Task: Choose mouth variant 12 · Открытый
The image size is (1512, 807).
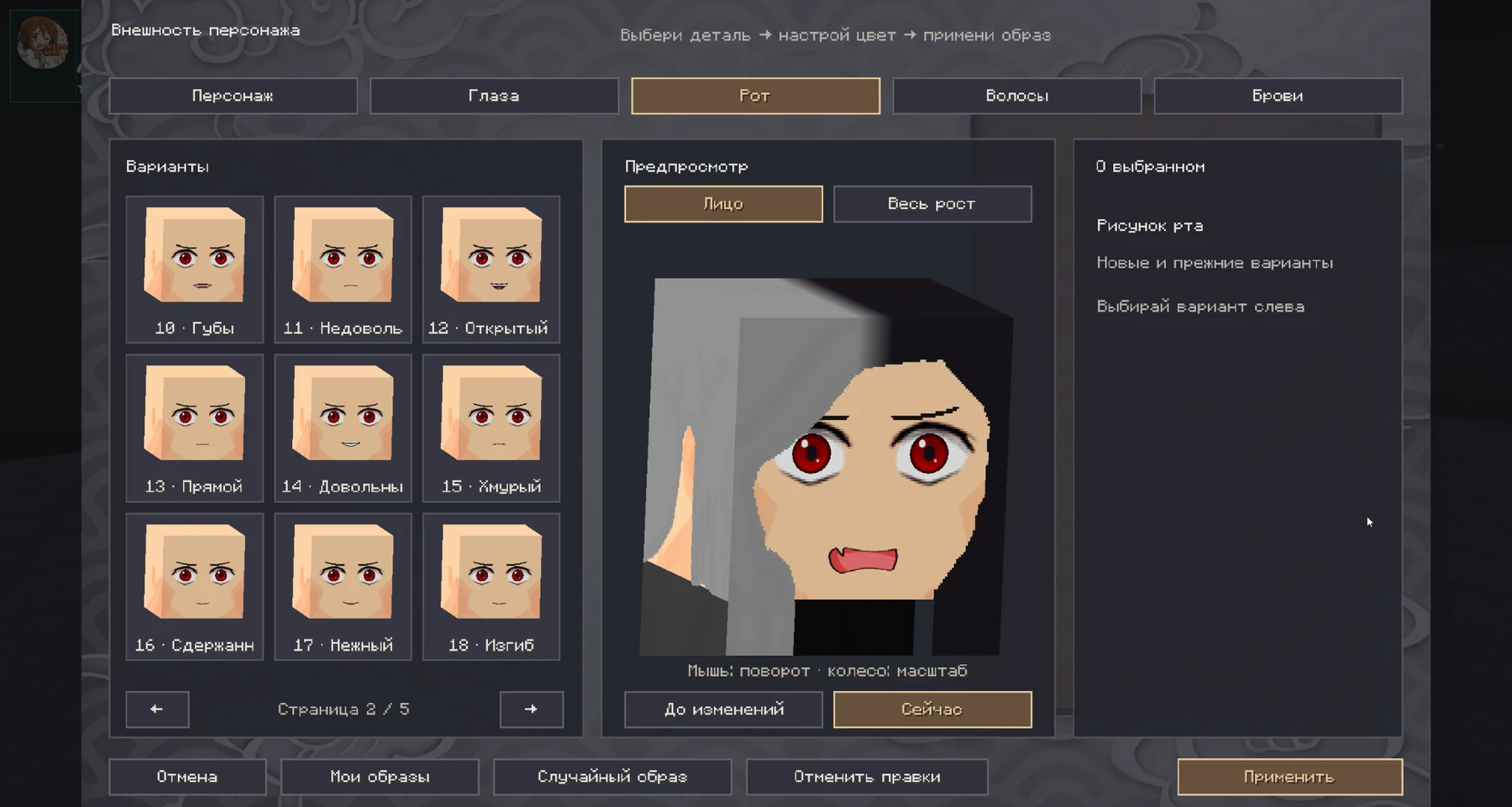Action: coord(491,270)
